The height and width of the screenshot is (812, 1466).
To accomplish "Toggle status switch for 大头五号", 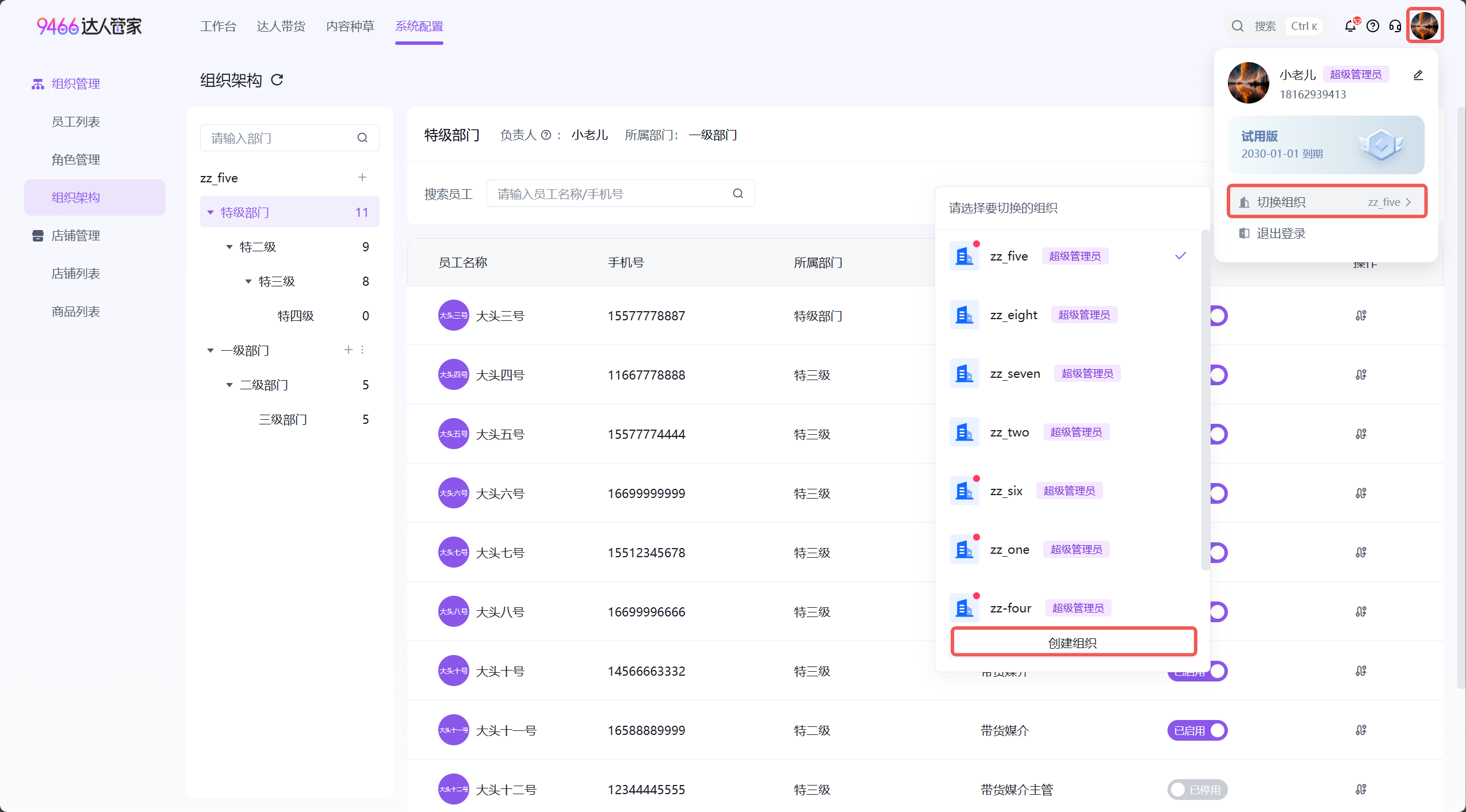I will point(1219,434).
